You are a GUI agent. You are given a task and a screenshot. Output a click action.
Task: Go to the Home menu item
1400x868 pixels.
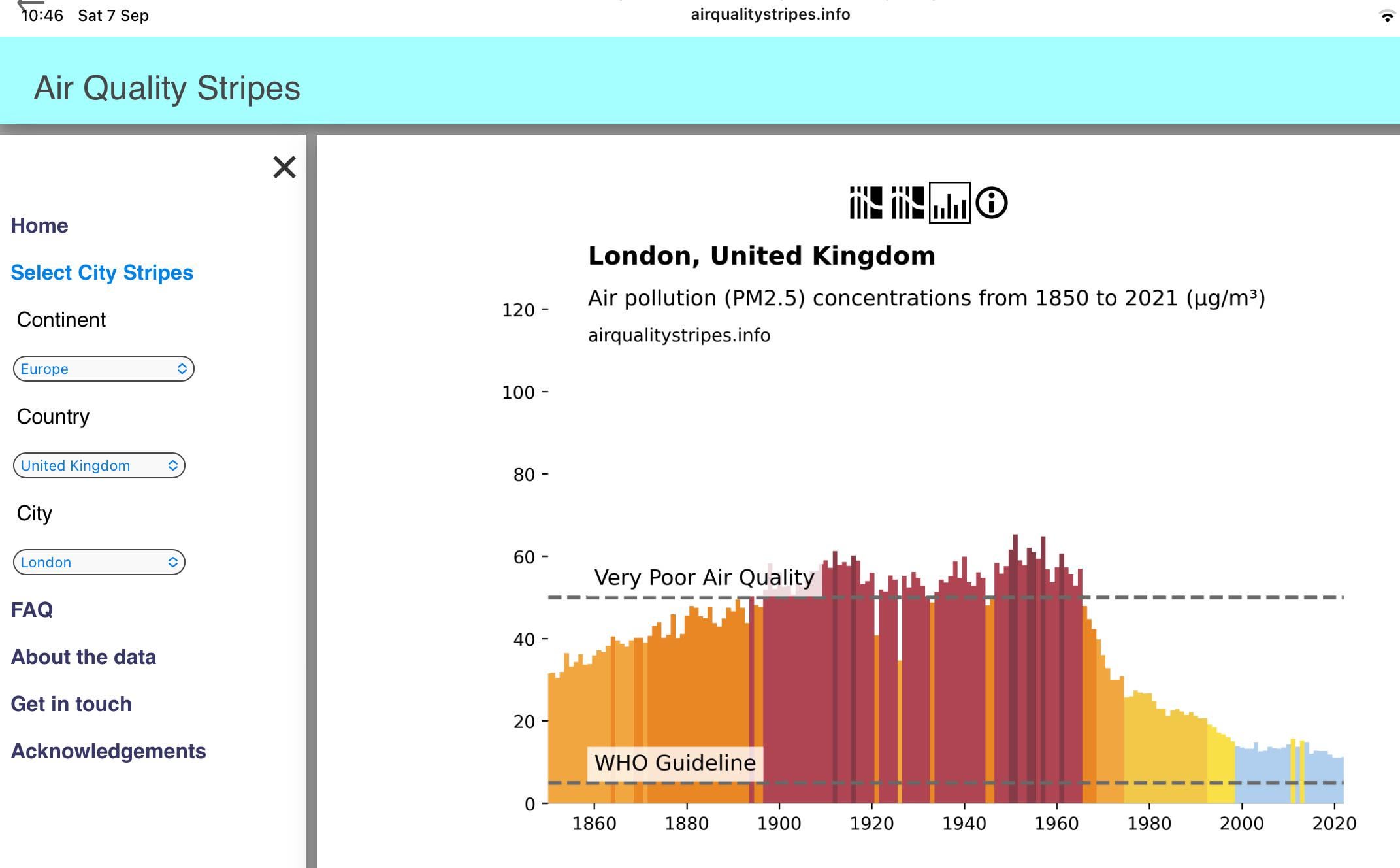pos(39,225)
